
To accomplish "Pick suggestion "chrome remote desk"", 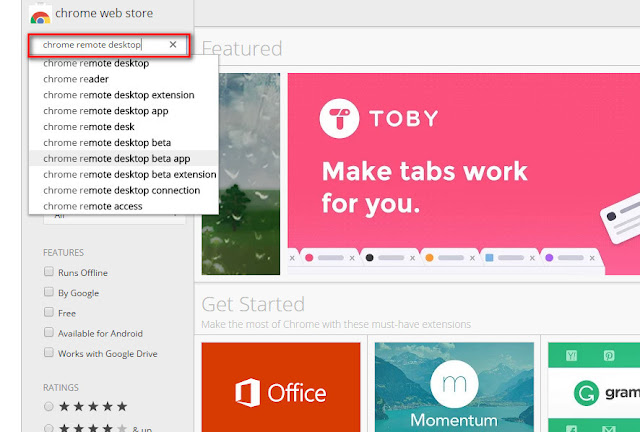I will tap(123, 127).
